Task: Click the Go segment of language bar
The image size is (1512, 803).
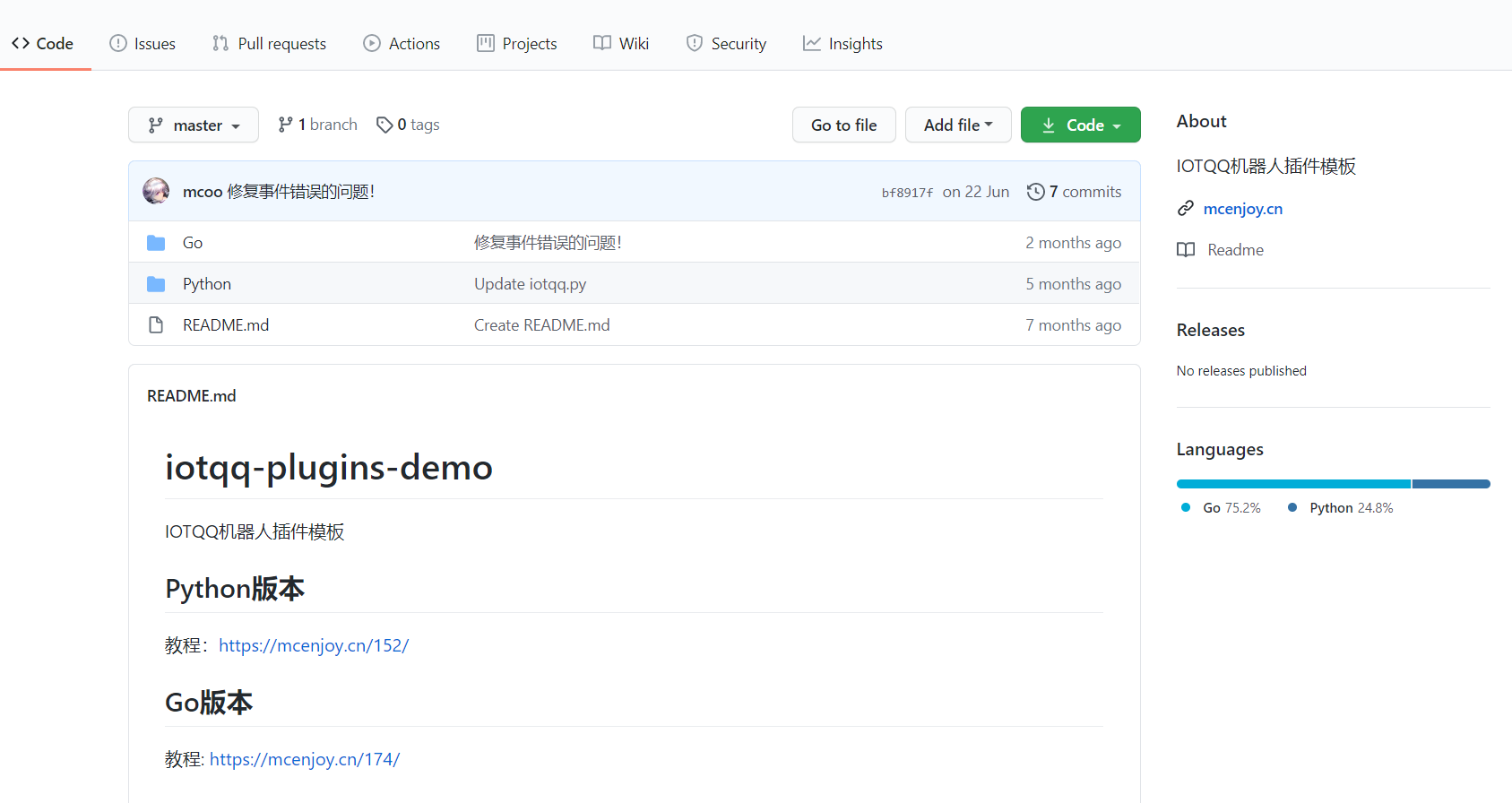Action: pyautogui.click(x=1293, y=484)
